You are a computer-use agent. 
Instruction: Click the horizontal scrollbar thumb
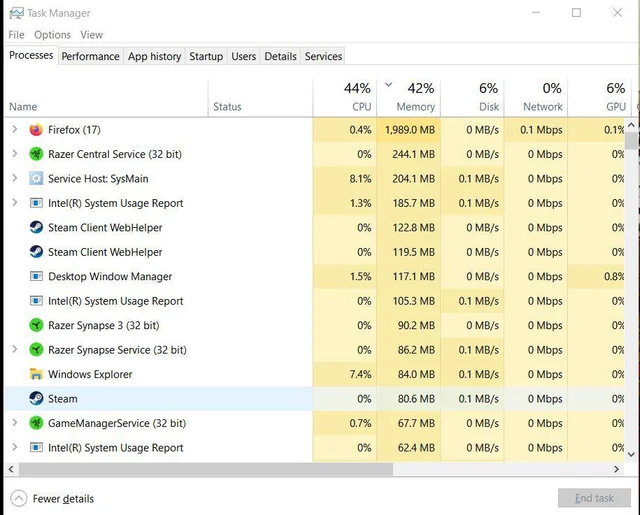click(206, 469)
